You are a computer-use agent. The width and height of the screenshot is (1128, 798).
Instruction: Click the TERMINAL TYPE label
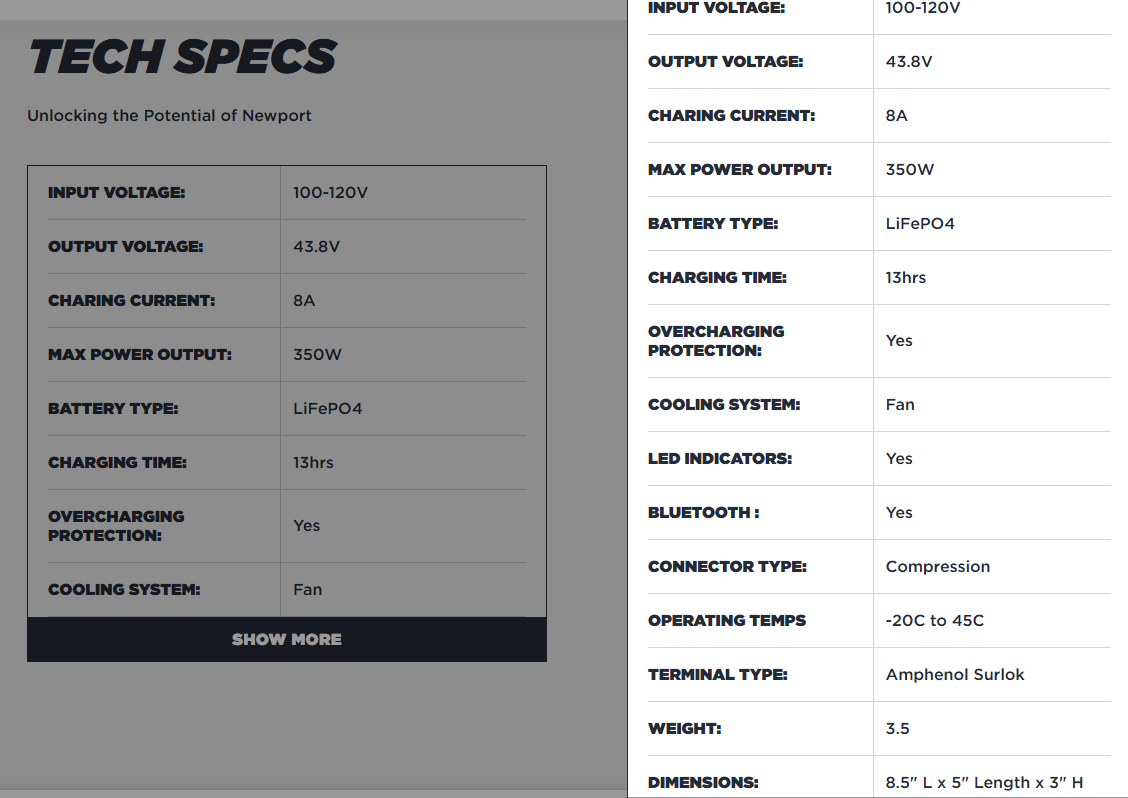click(718, 674)
